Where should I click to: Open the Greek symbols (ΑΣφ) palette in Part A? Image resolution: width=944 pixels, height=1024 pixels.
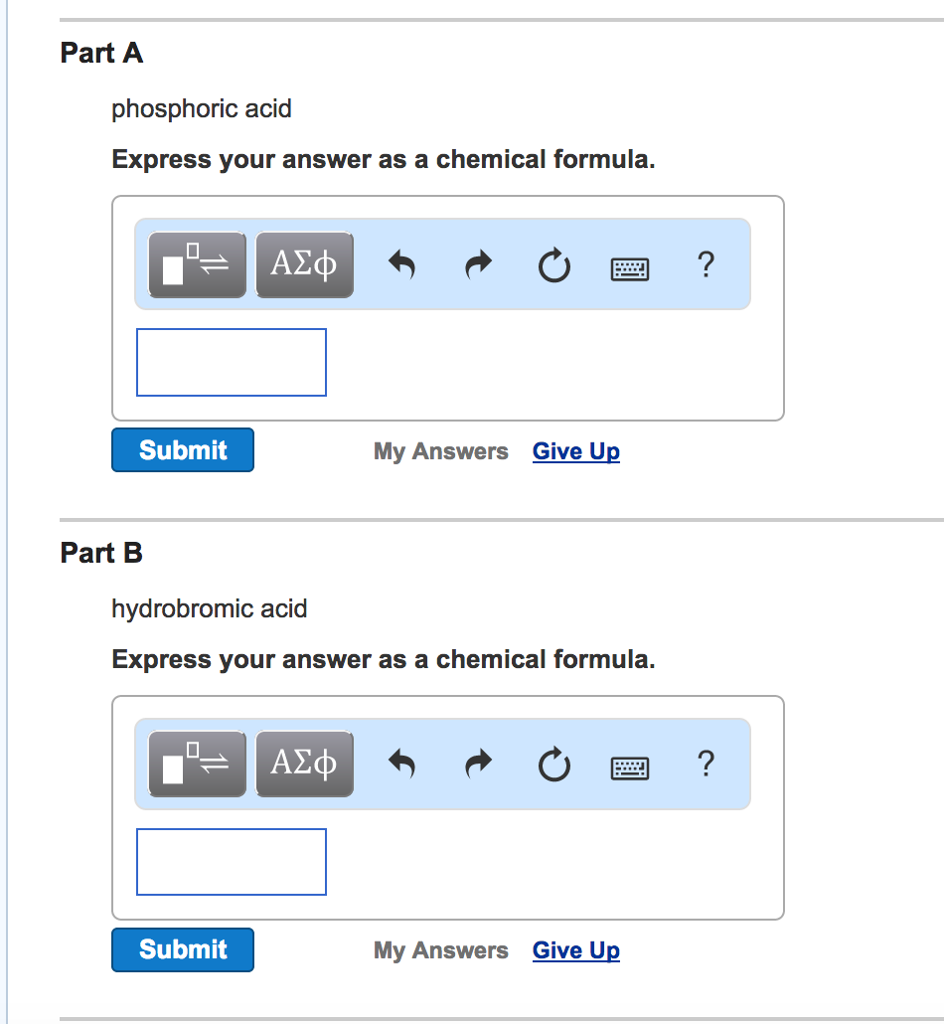(x=304, y=264)
